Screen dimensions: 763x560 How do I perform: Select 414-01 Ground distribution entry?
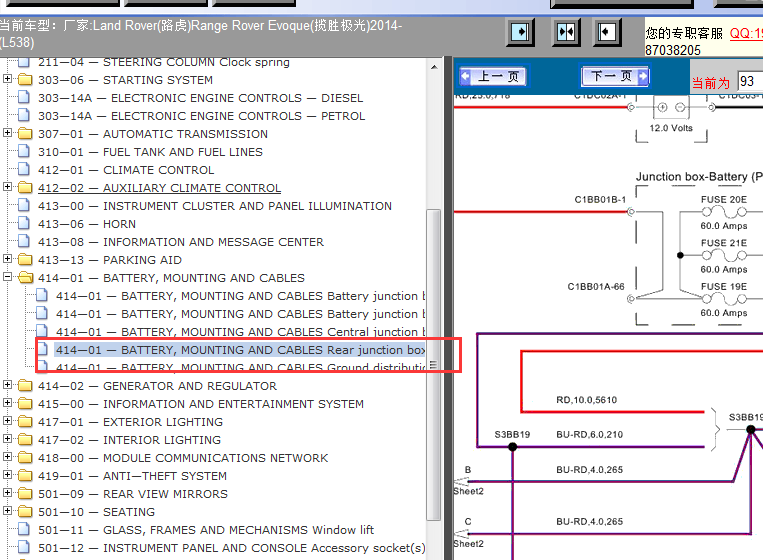tap(240, 368)
